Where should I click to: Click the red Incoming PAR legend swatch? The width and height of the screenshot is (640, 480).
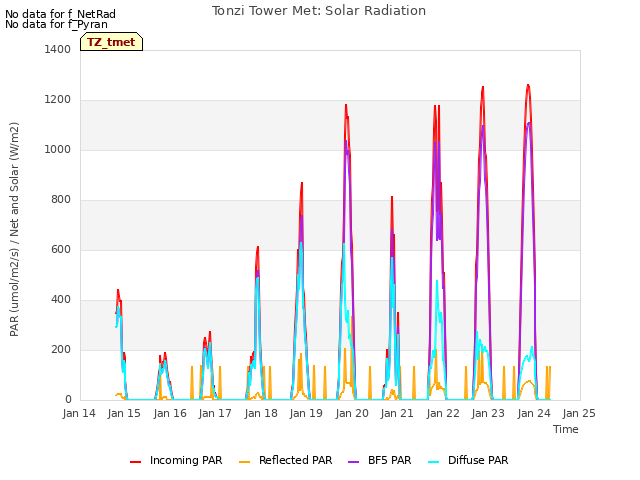(136, 462)
